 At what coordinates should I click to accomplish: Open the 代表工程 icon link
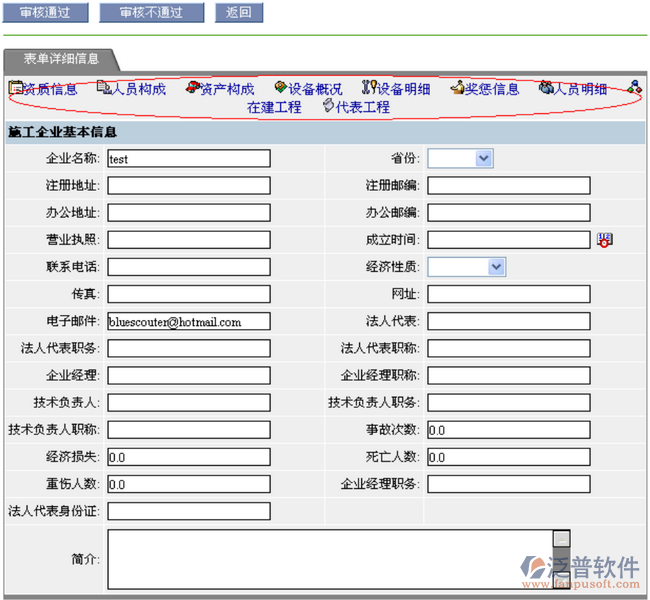coord(329,106)
